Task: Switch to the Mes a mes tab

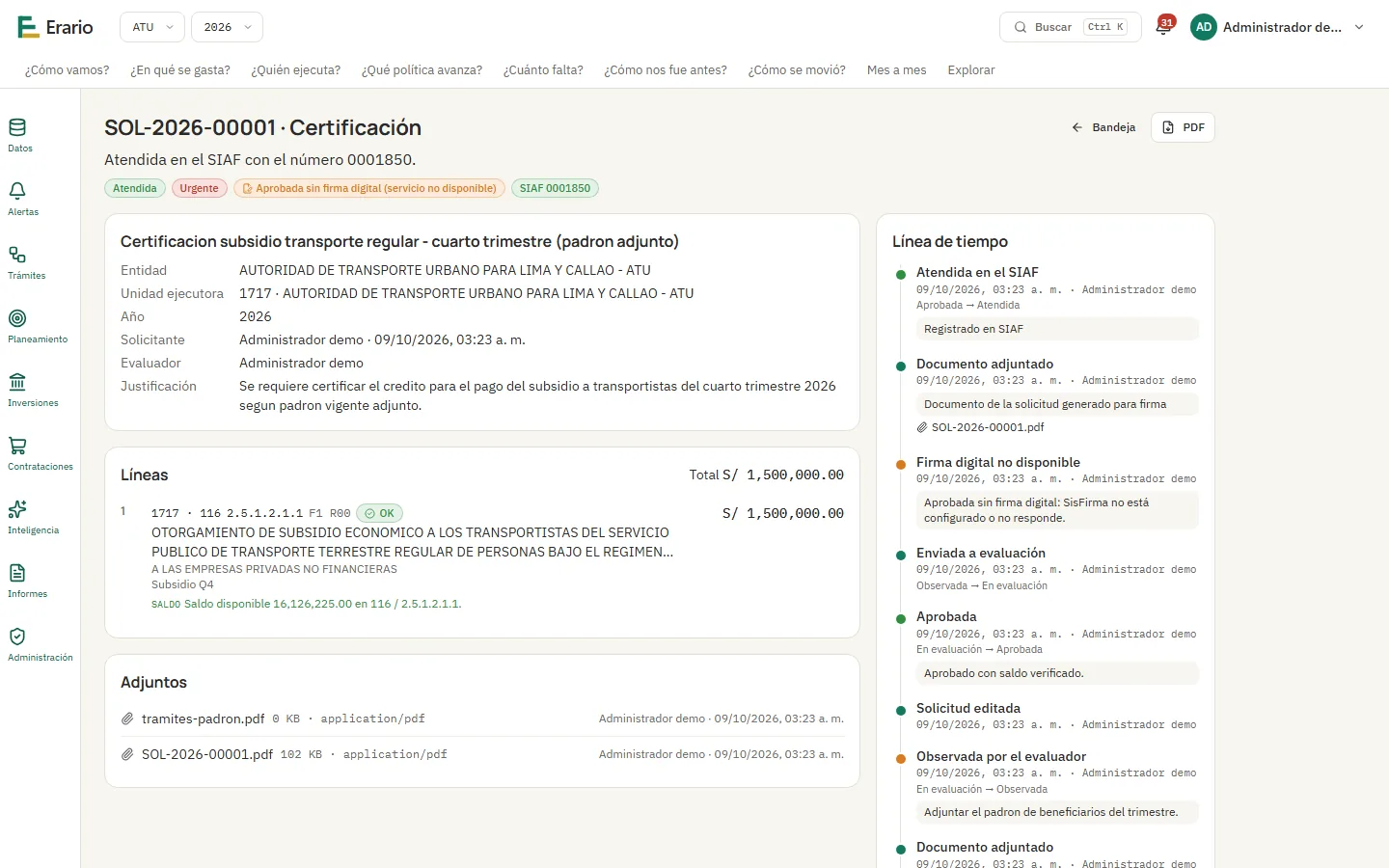Action: tap(896, 69)
